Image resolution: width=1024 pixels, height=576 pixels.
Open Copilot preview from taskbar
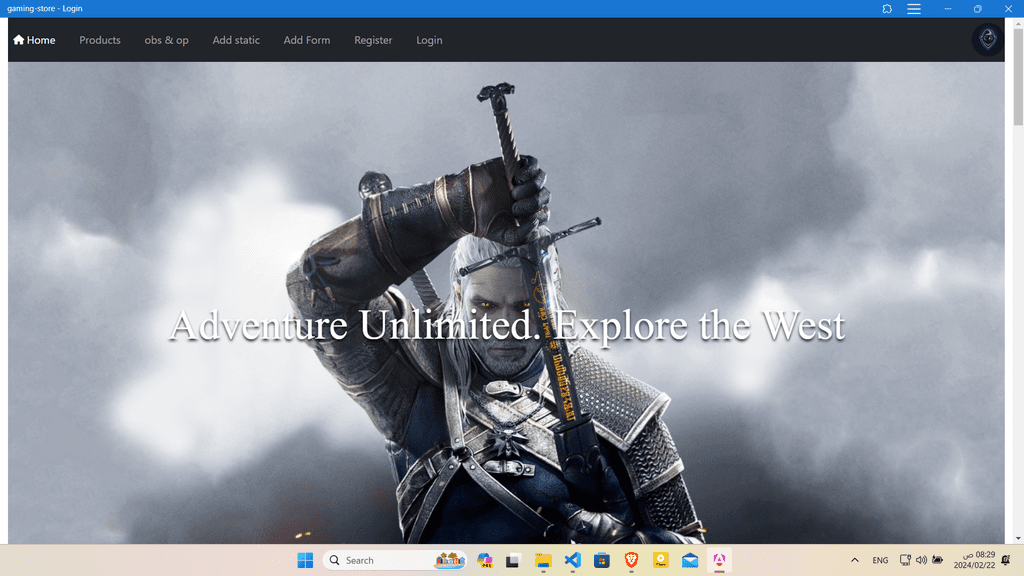[485, 560]
